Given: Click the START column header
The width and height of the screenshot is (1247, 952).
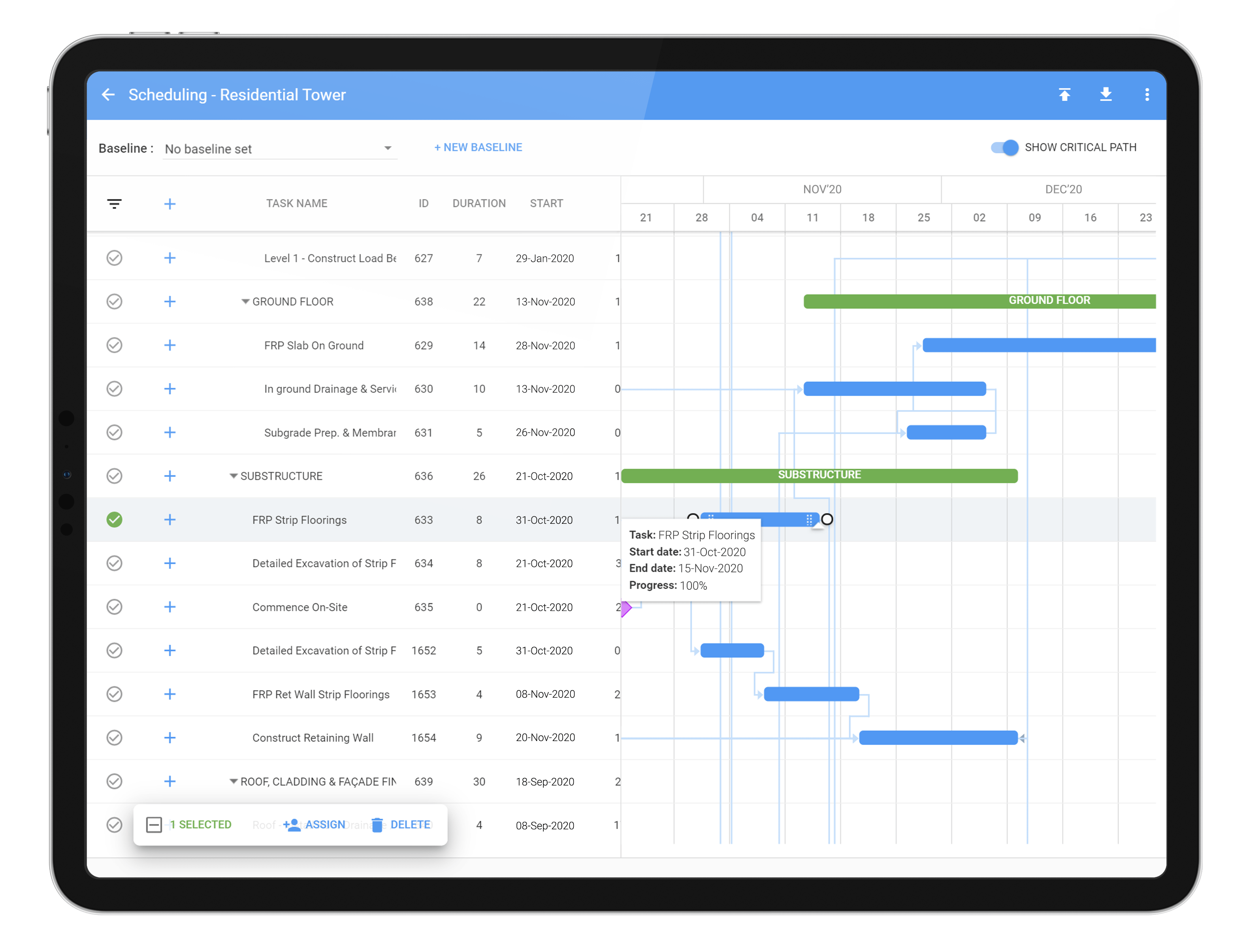Looking at the screenshot, I should point(547,203).
